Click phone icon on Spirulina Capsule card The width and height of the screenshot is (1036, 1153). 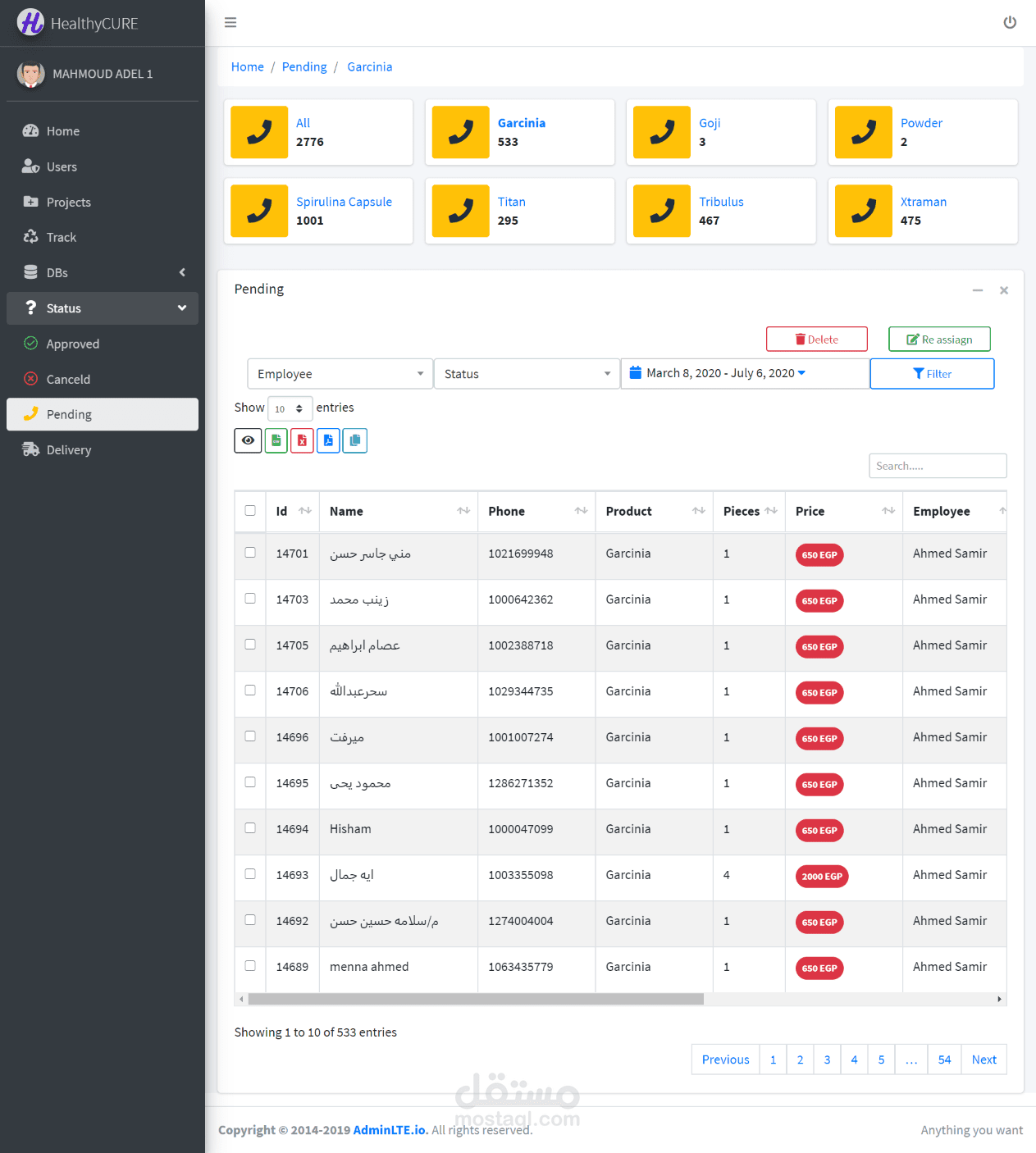259,211
